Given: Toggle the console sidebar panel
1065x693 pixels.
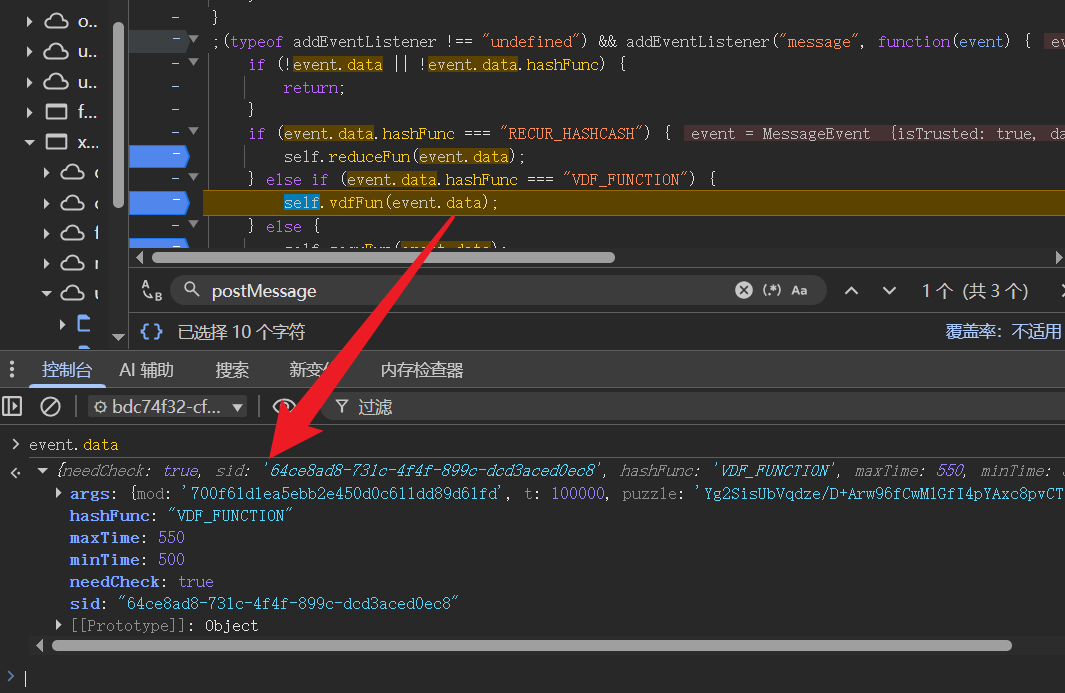Looking at the screenshot, I should (x=12, y=406).
